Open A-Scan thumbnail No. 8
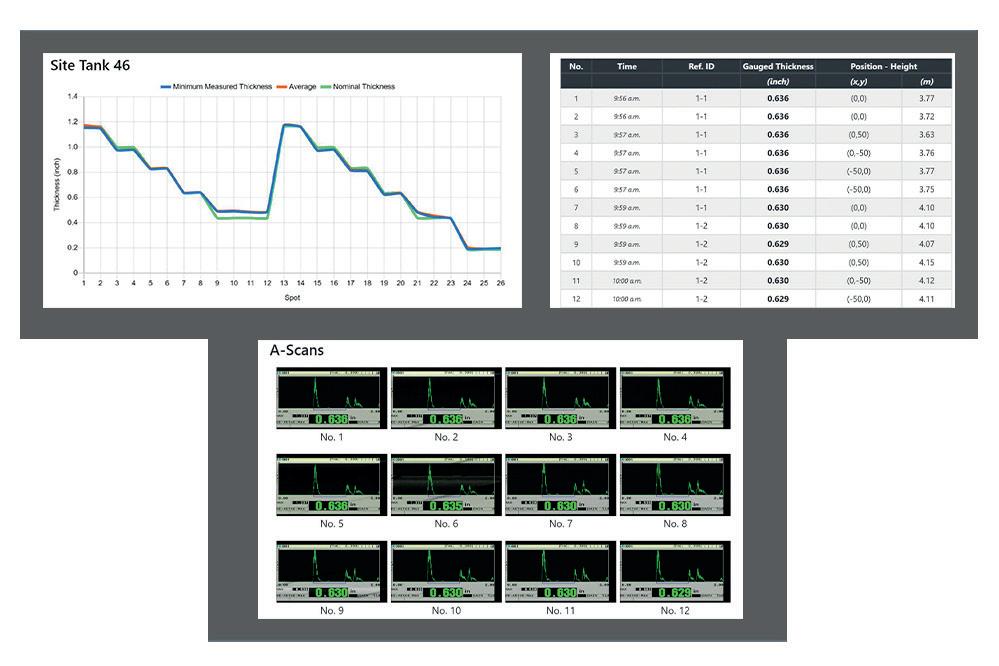The height and width of the screenshot is (666, 999). click(675, 485)
